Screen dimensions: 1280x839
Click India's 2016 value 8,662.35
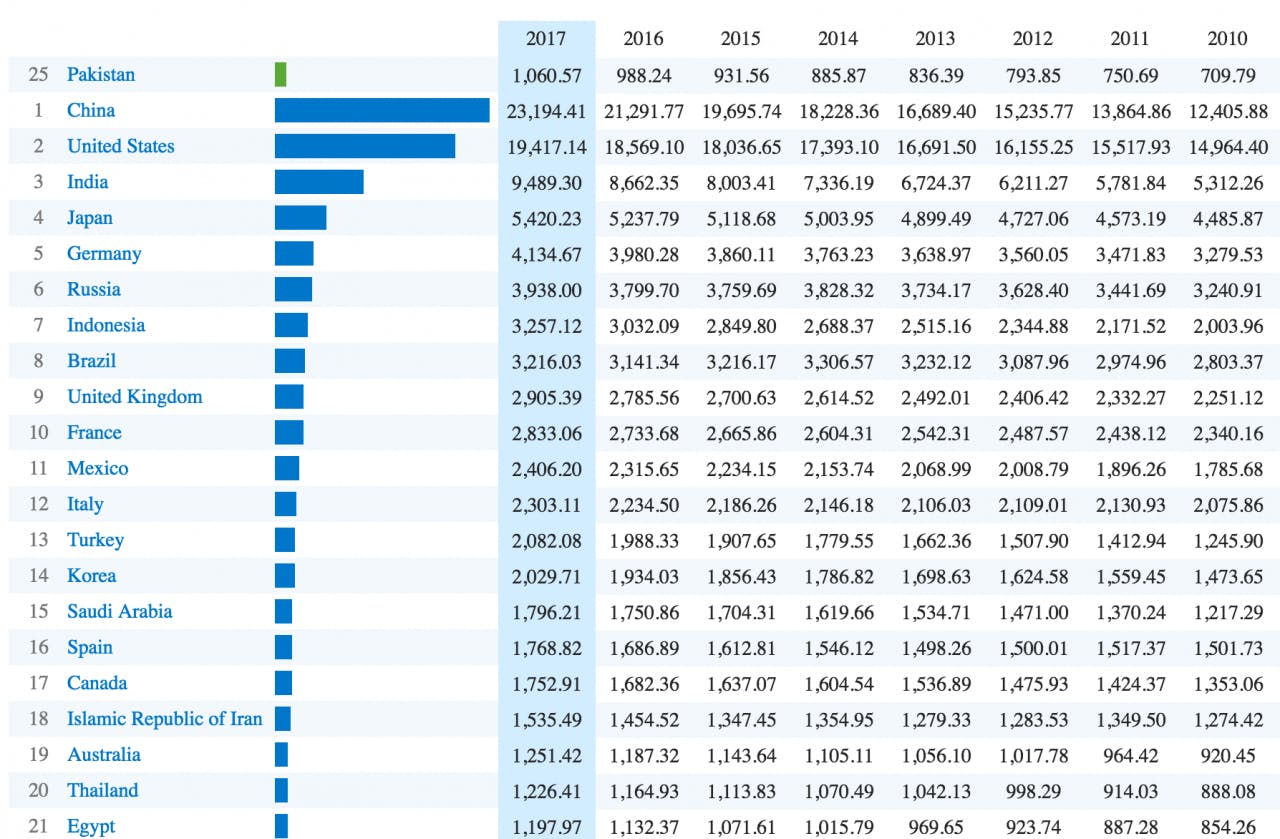pyautogui.click(x=645, y=183)
